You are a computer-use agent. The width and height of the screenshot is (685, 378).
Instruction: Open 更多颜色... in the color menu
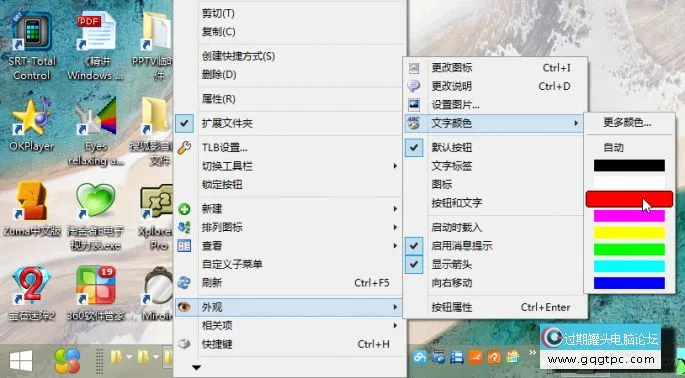click(629, 123)
